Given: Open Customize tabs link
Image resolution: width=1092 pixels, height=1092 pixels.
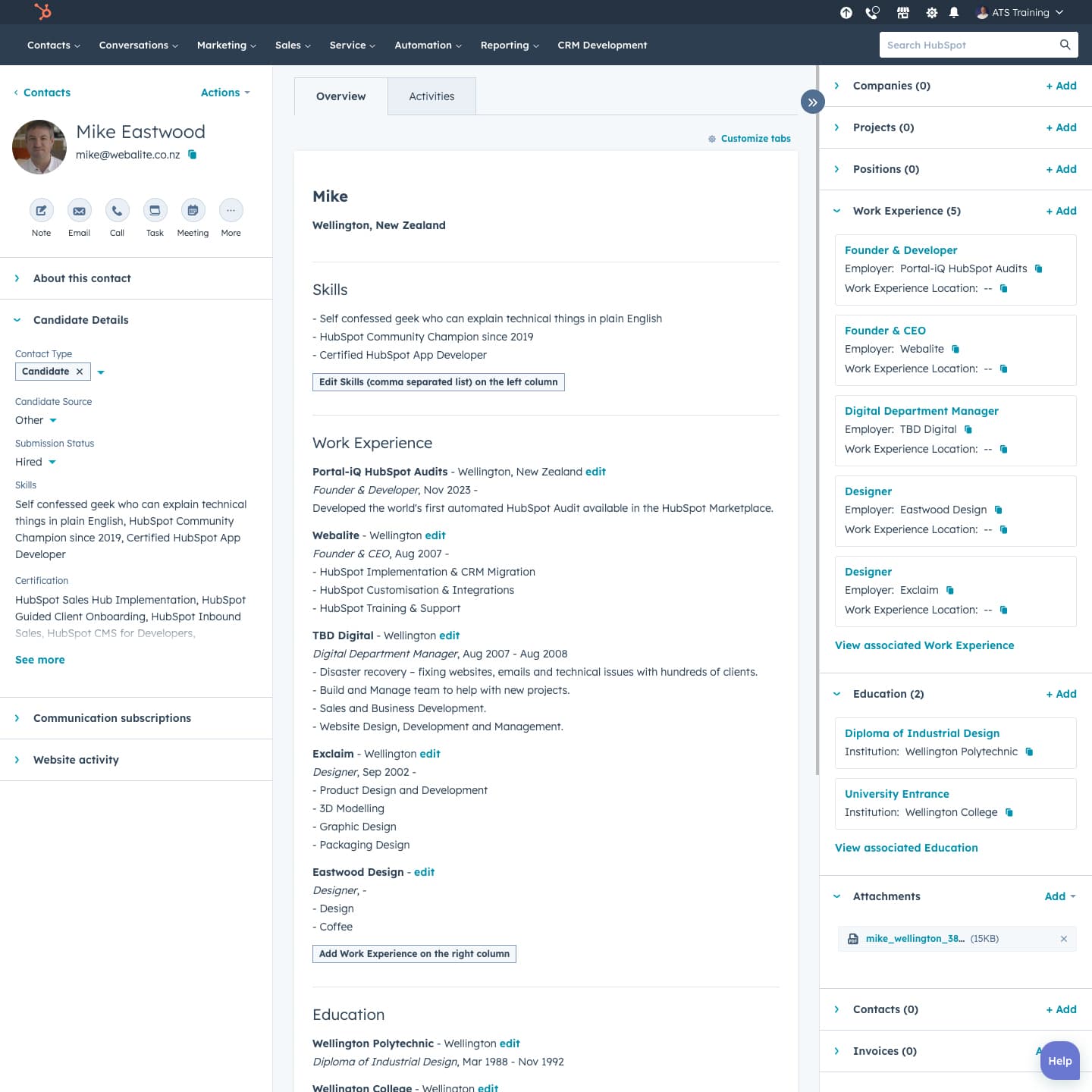Looking at the screenshot, I should (755, 139).
